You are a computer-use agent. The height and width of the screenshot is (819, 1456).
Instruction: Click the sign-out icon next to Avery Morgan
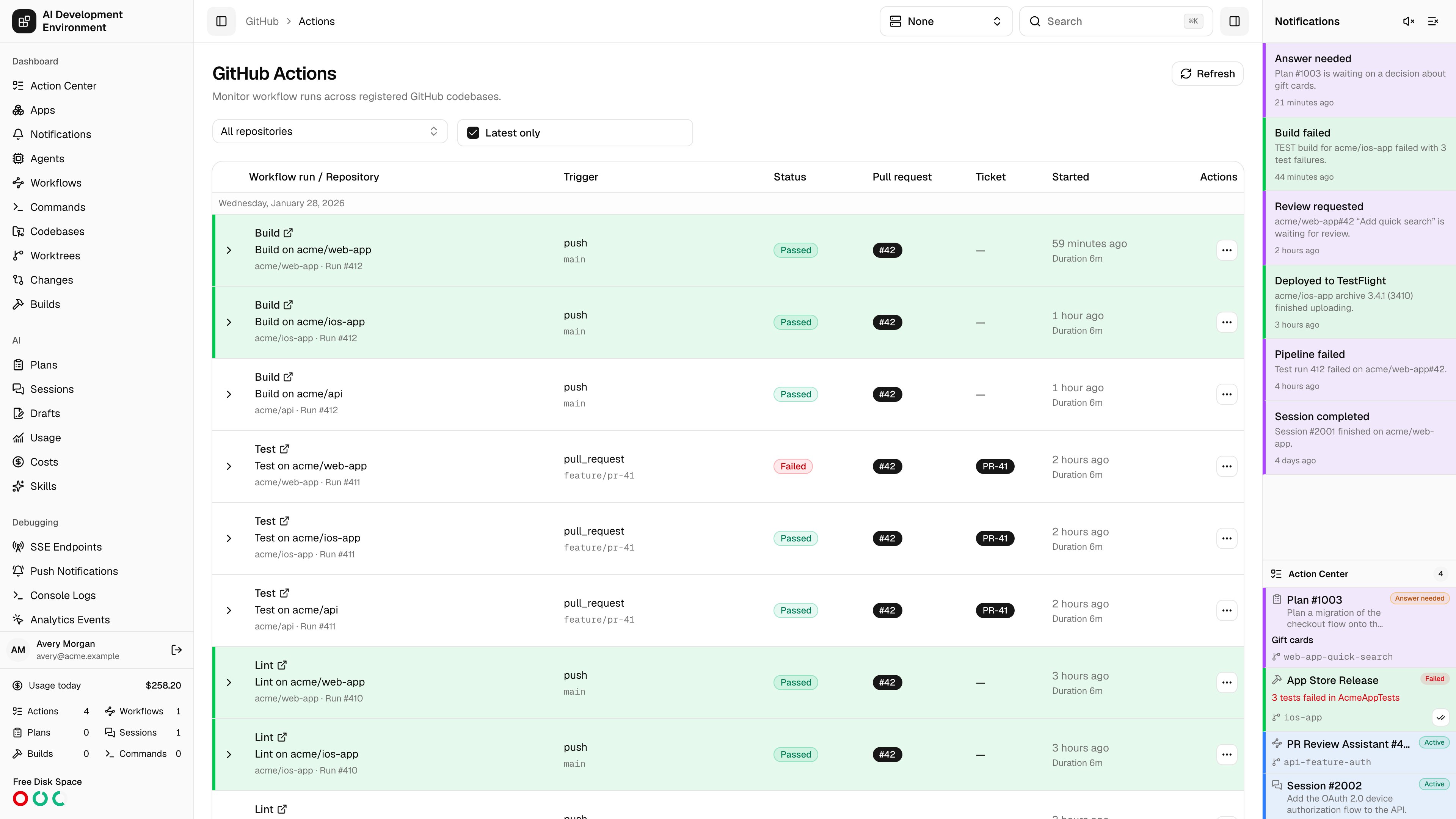[x=176, y=650]
